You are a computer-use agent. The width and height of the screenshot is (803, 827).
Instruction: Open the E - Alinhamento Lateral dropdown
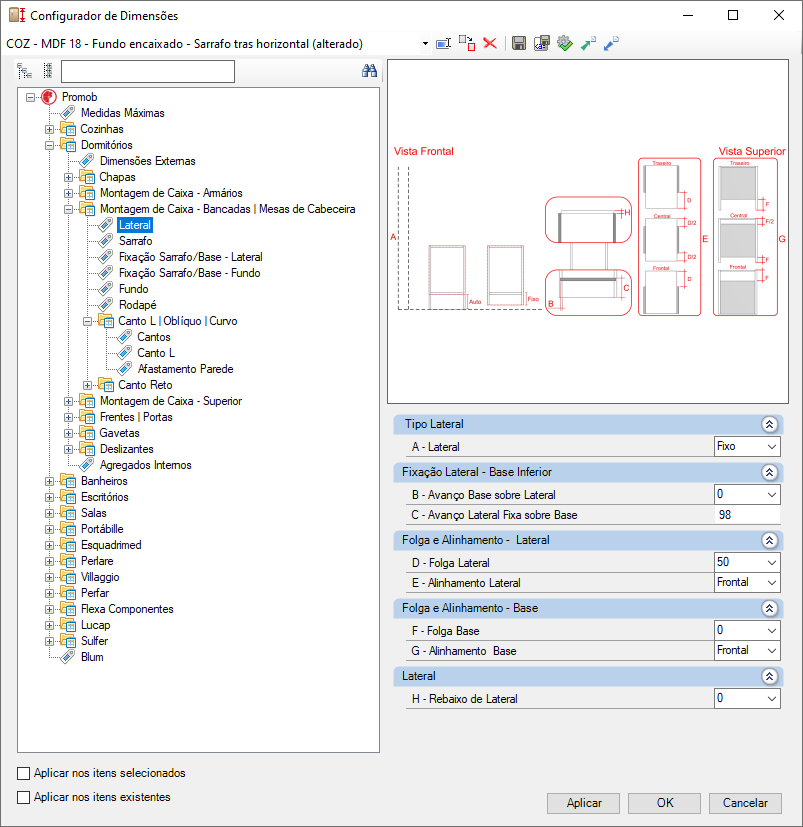tap(771, 583)
